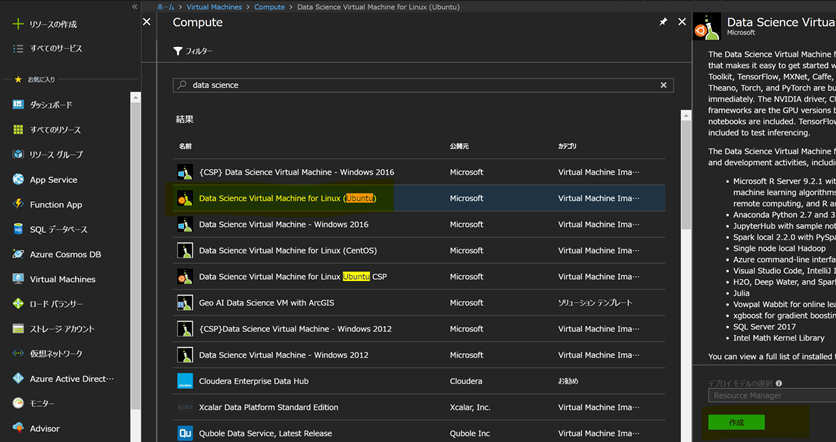
Task: Open Load balancer sidebar icon
Action: tap(18, 304)
